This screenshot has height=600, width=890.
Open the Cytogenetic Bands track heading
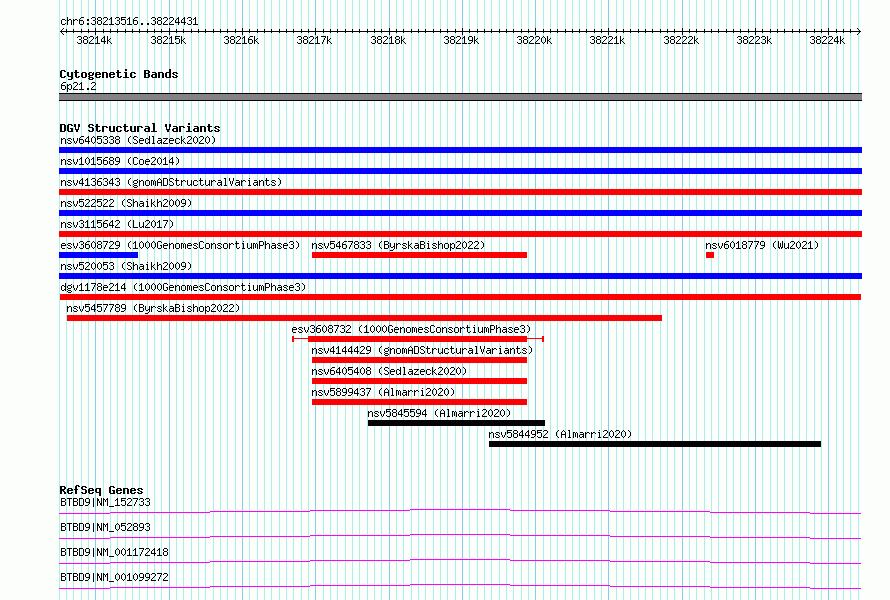click(x=119, y=74)
